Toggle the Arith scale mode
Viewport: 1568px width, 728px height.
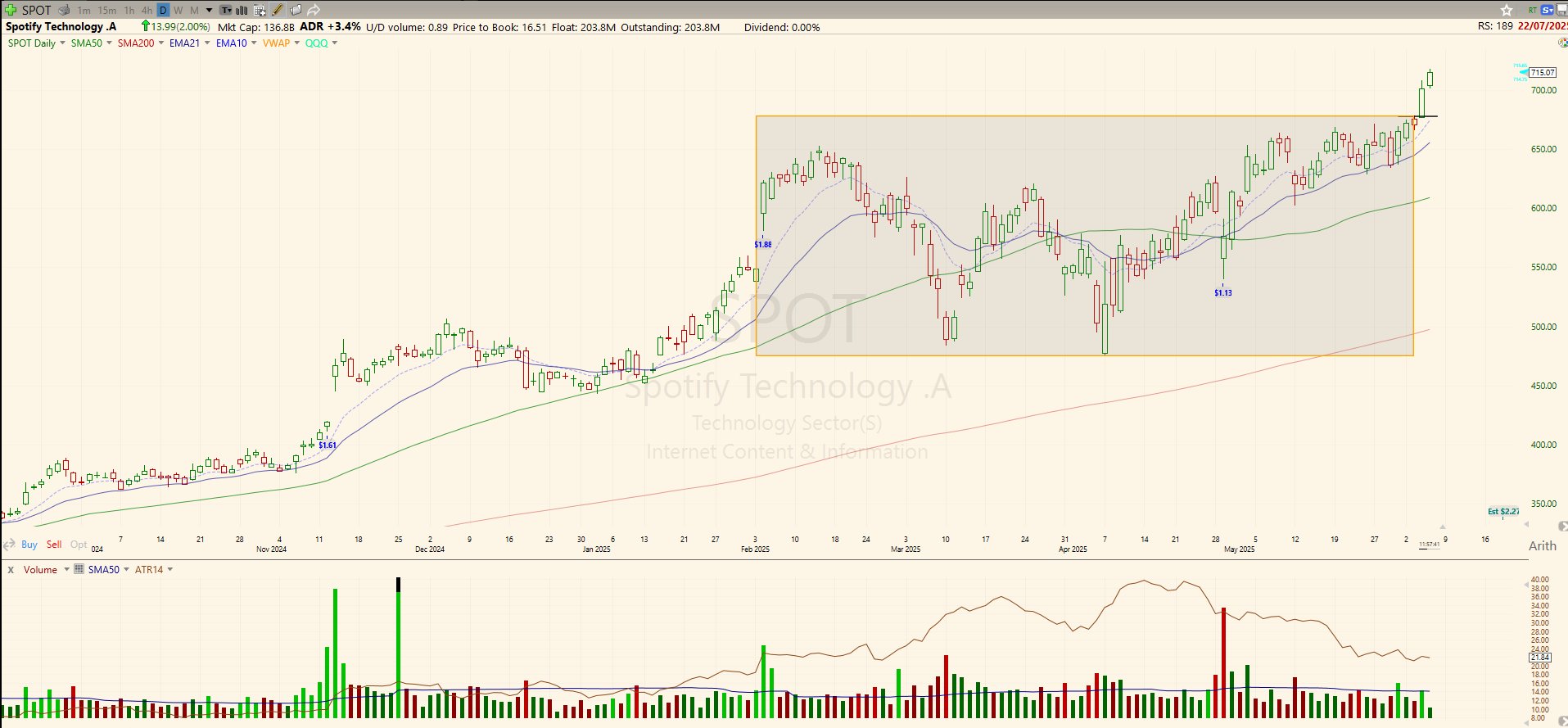pyautogui.click(x=1543, y=545)
